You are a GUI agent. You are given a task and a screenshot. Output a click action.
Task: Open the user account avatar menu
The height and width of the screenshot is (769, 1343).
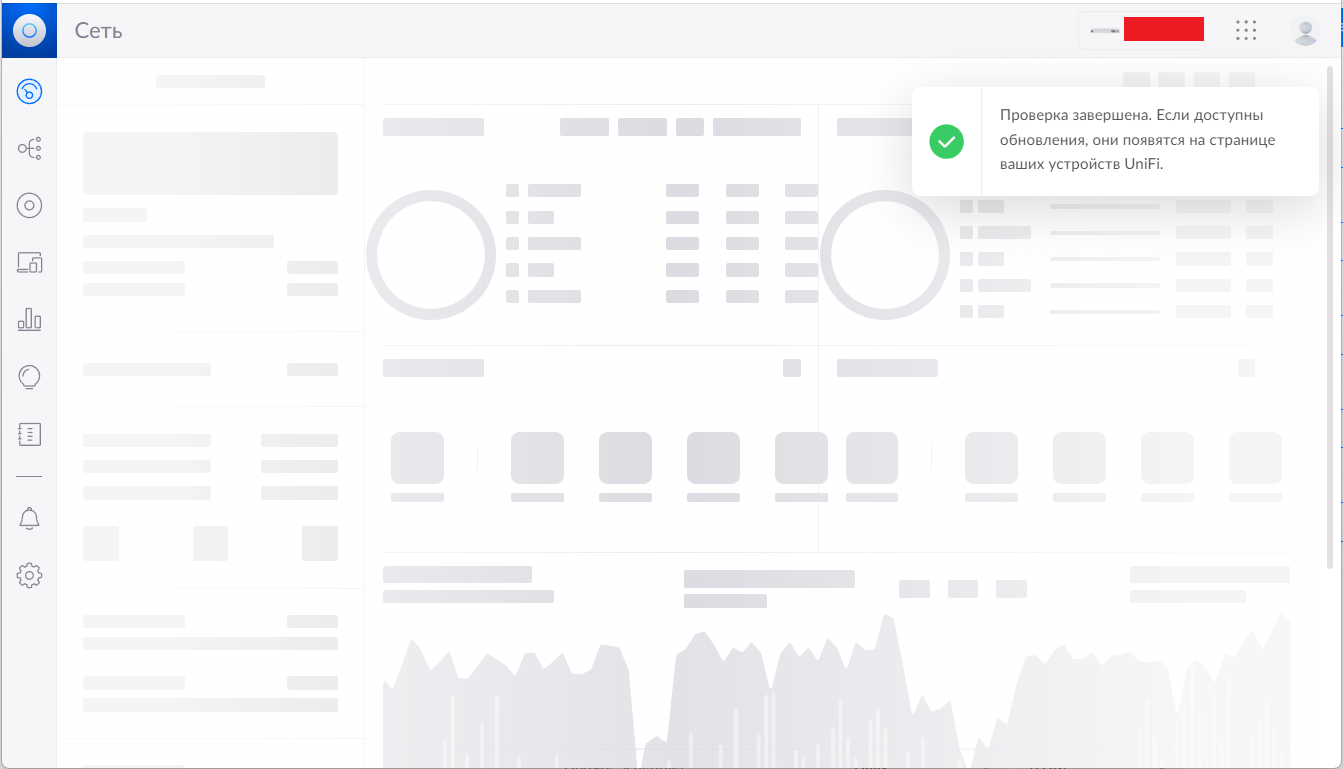click(1305, 31)
